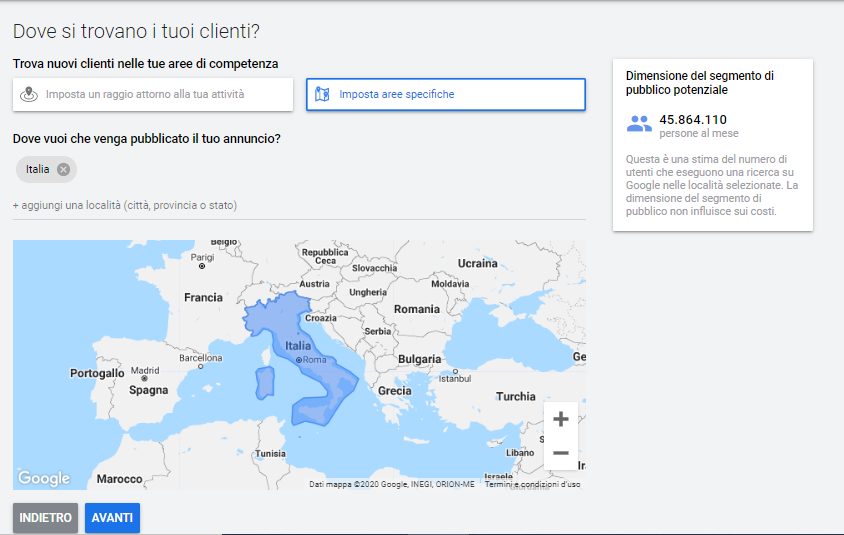The width and height of the screenshot is (844, 535).
Task: Click the Madrid city marker
Action: 145,379
